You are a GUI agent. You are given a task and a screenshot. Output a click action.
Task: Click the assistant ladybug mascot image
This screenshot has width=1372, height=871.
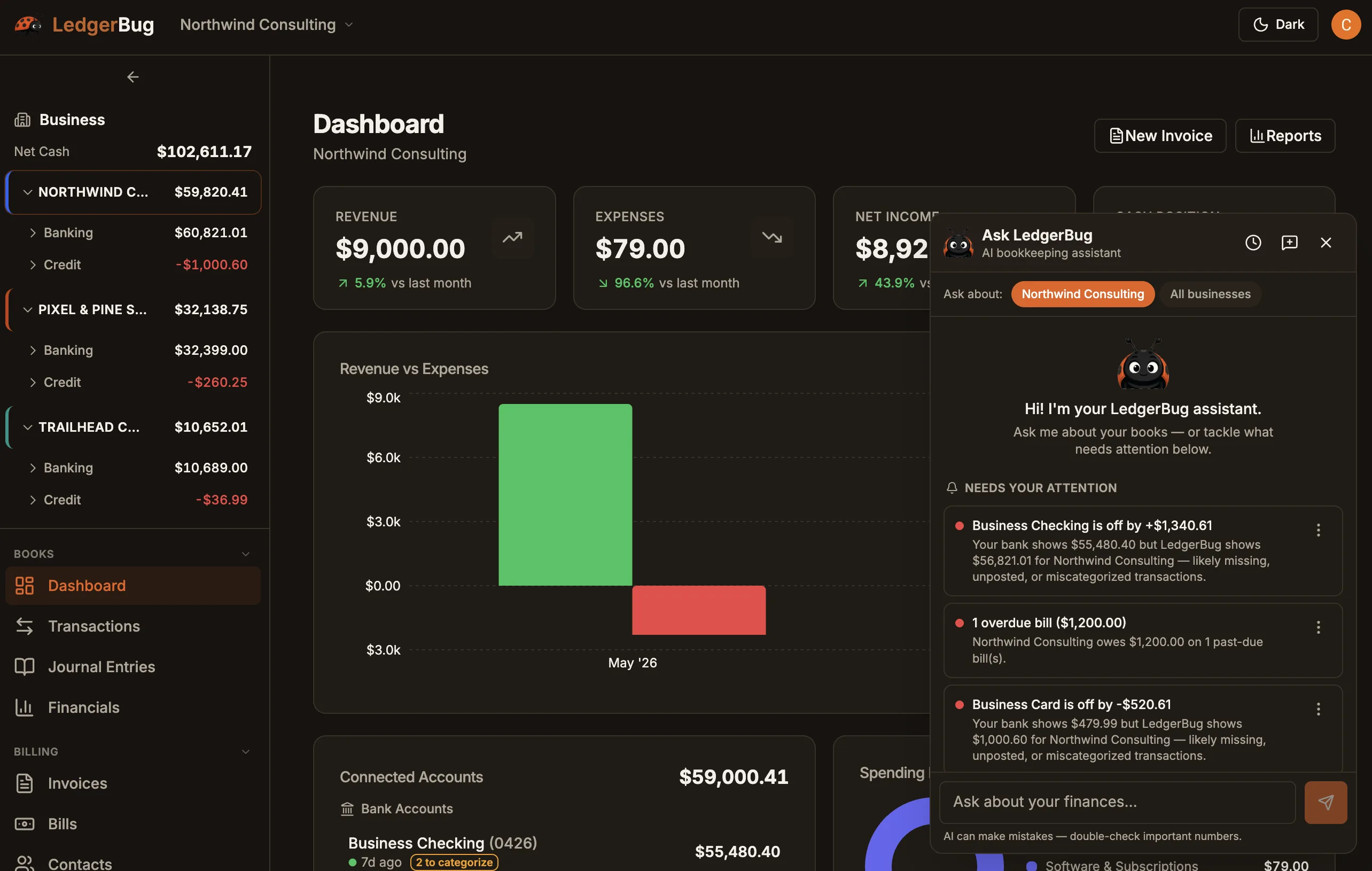click(1143, 364)
